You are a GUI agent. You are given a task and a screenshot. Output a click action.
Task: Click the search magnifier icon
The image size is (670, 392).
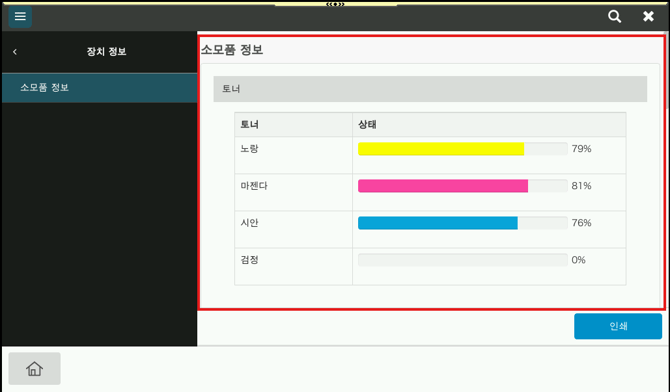click(x=614, y=17)
